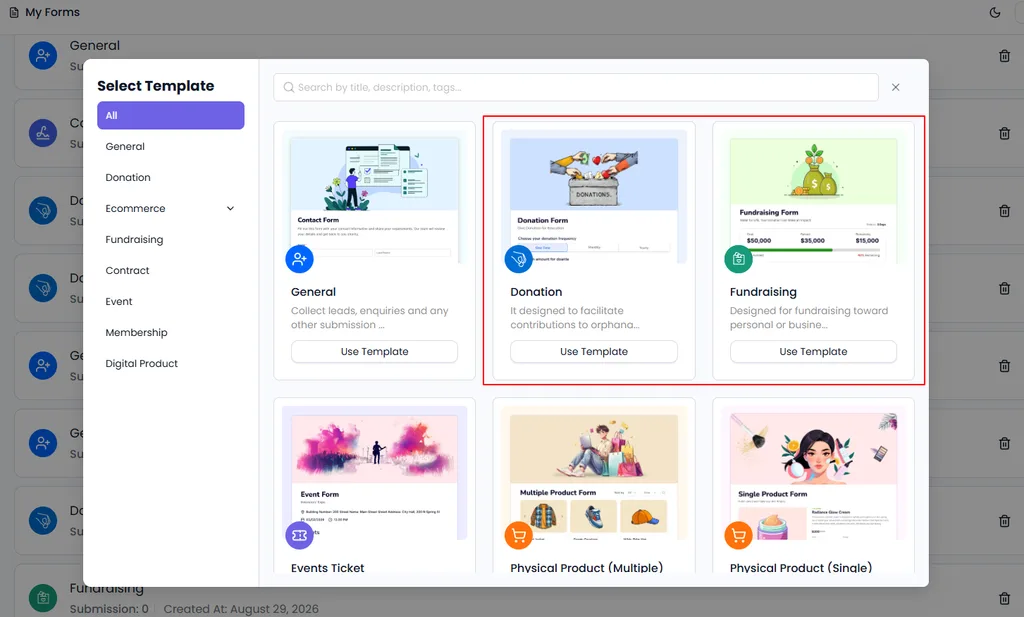Click the General card user-plus icon
The image size is (1024, 617).
pyautogui.click(x=300, y=259)
